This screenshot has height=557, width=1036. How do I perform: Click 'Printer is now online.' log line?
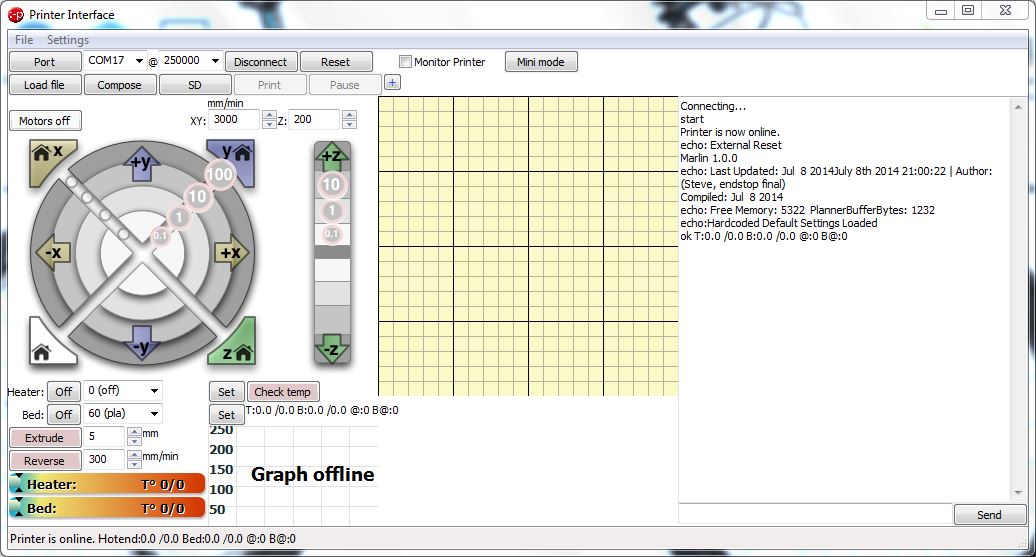click(729, 132)
